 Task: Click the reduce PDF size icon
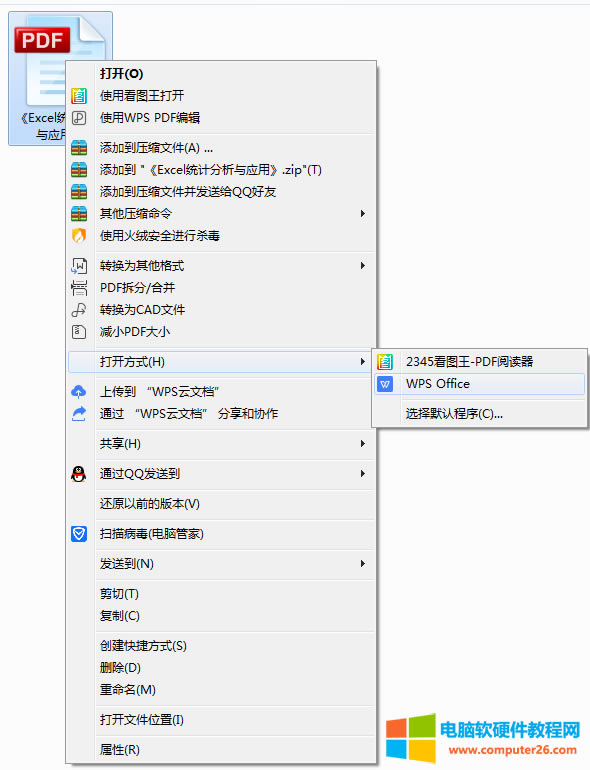click(x=79, y=332)
